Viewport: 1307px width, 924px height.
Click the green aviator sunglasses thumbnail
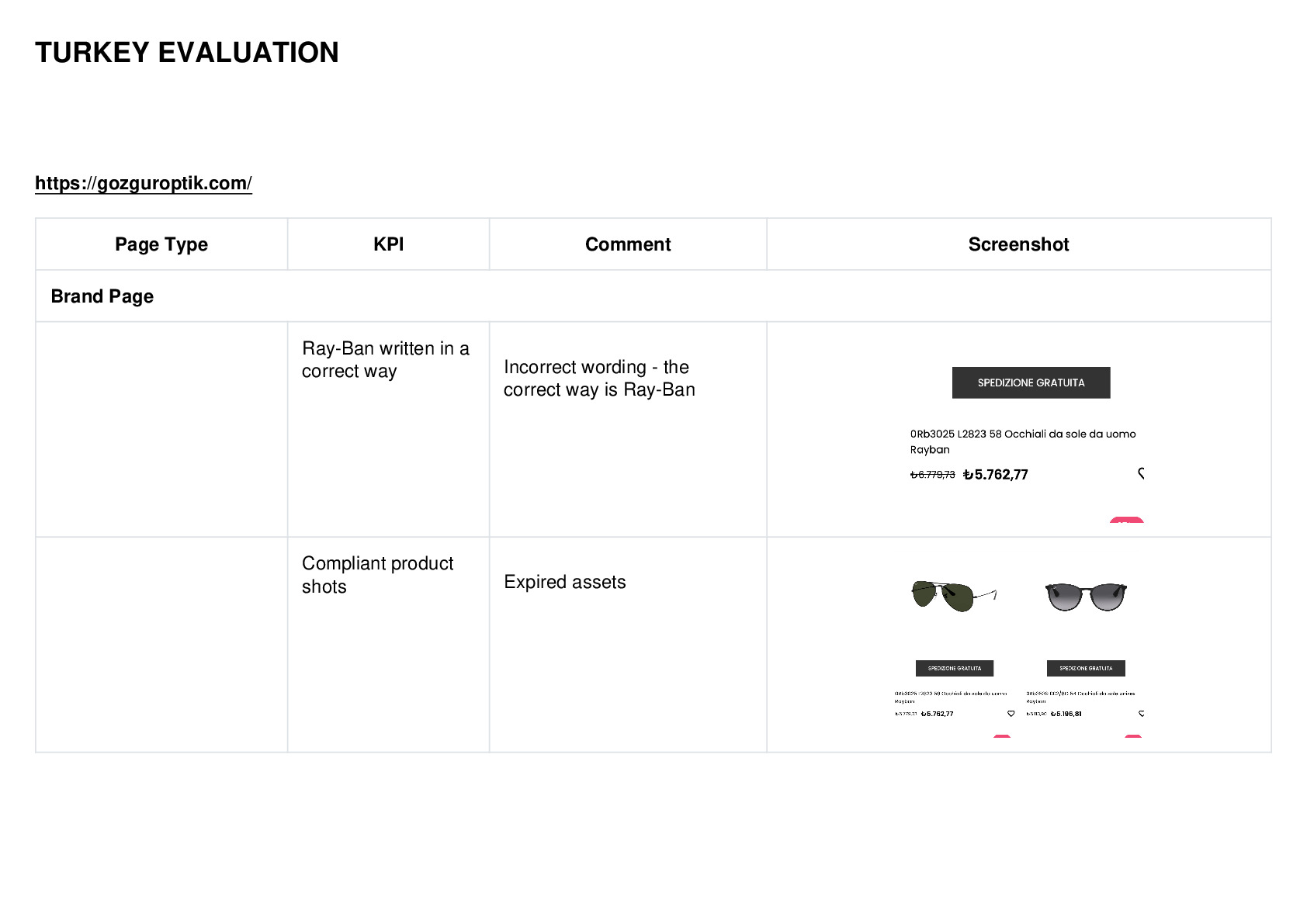954,596
